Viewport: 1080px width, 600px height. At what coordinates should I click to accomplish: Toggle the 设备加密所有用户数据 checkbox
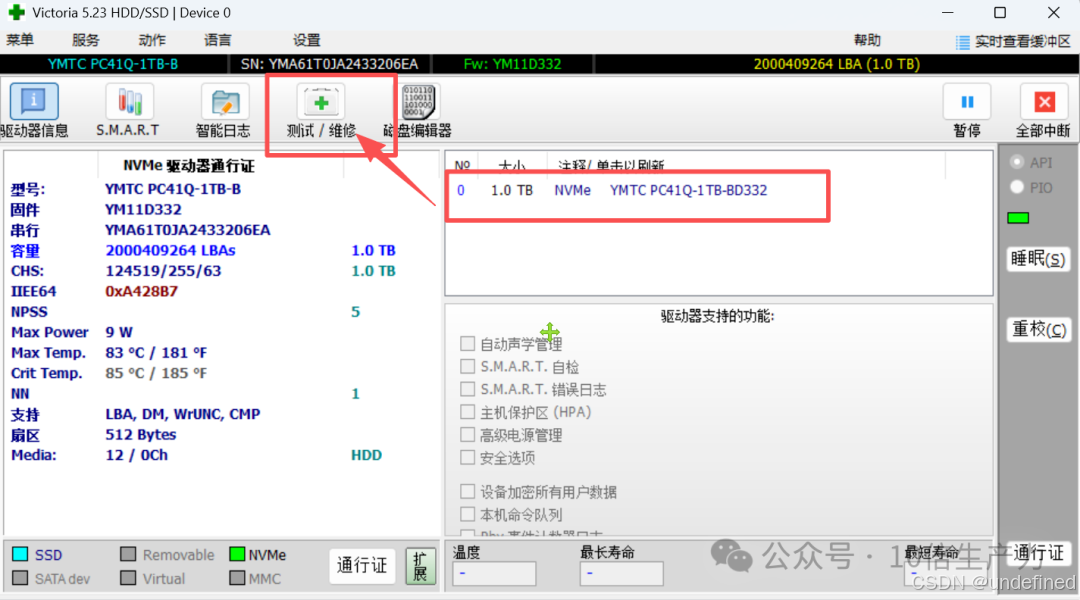468,491
